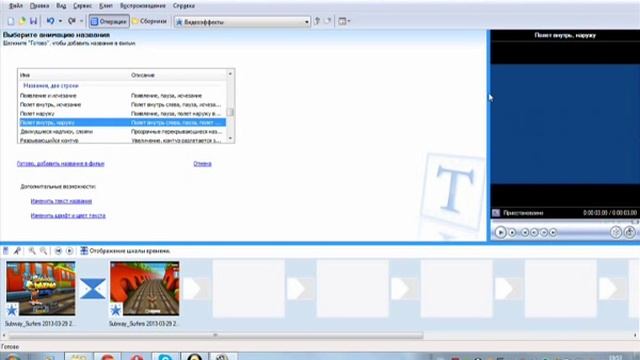Click the take picture icon

(x=630, y=232)
